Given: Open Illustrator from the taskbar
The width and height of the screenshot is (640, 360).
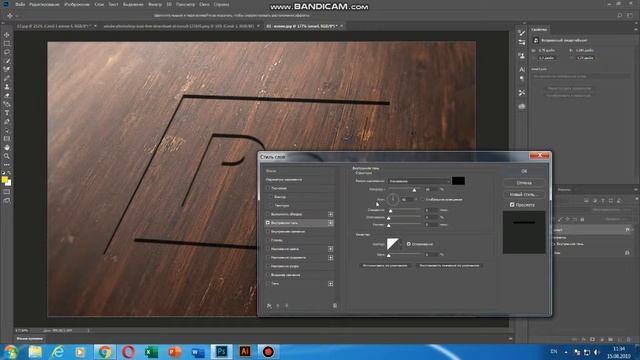Looking at the screenshot, I should [x=245, y=351].
